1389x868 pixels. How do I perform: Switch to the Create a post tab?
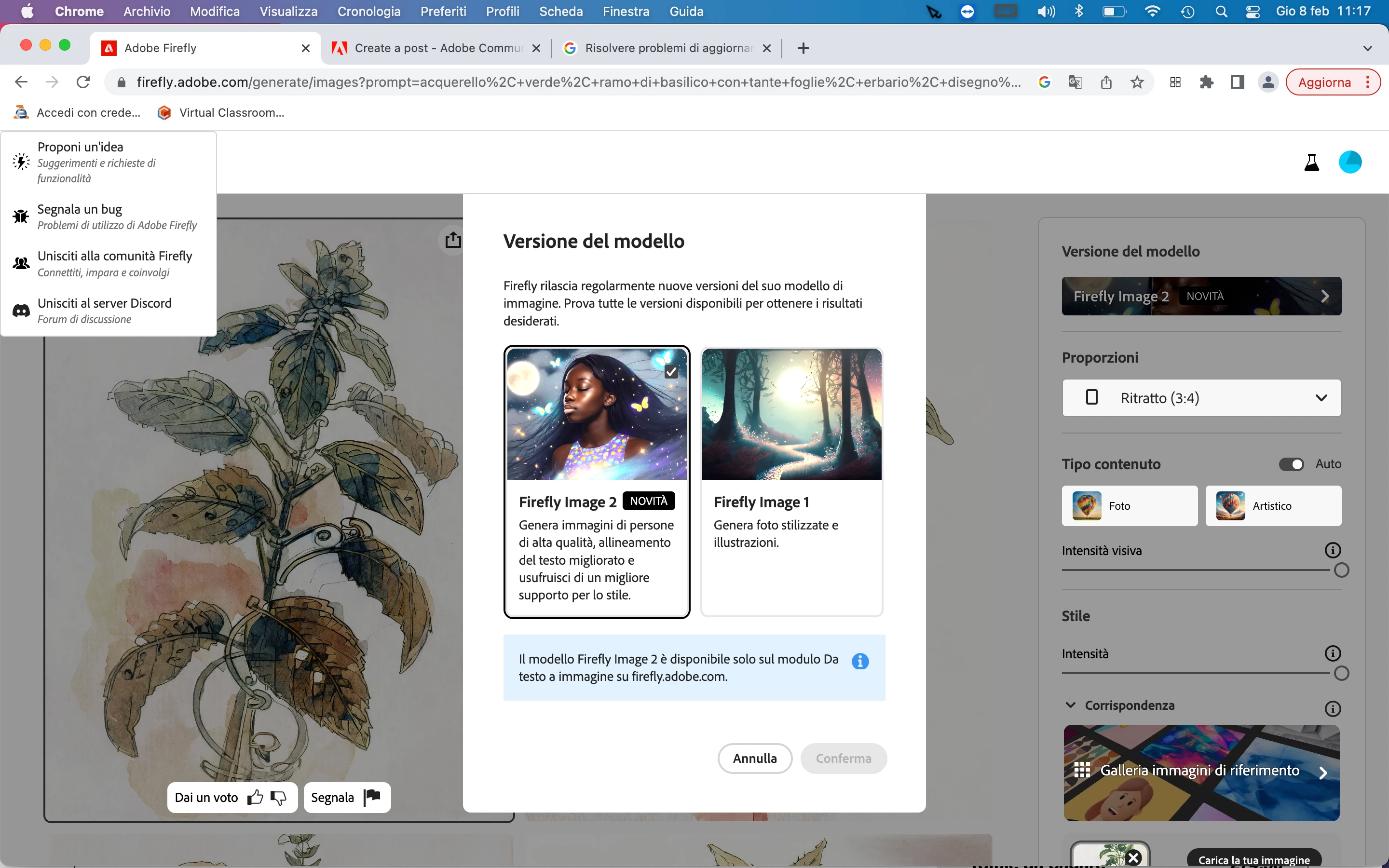[437, 48]
